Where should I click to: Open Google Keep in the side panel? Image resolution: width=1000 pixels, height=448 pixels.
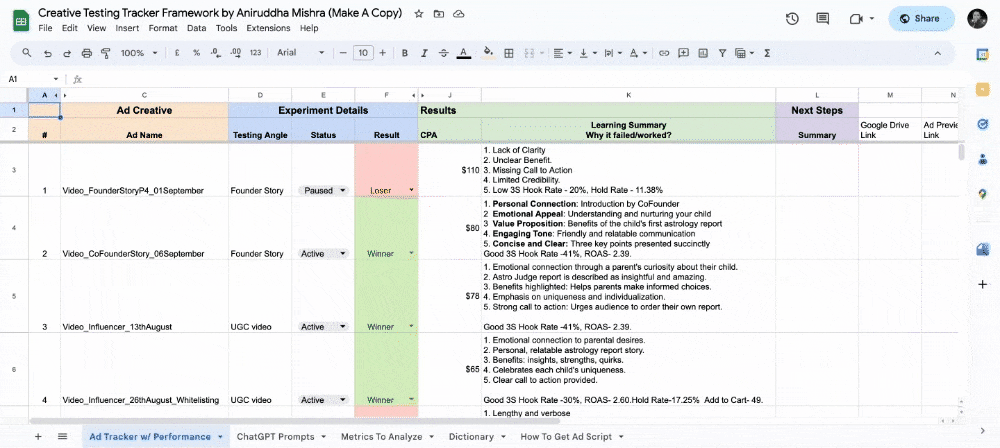[982, 89]
